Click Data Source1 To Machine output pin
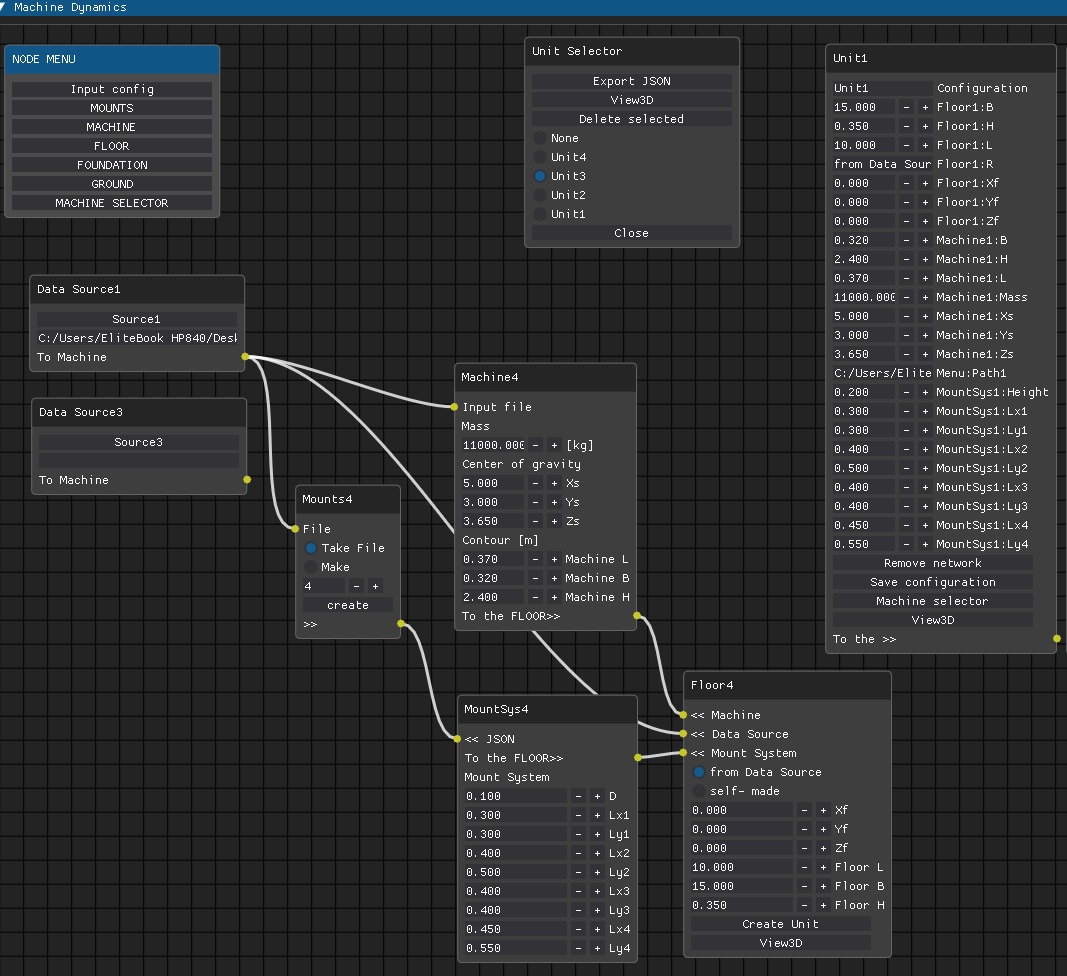Screen dimensions: 1067x976 point(245,357)
